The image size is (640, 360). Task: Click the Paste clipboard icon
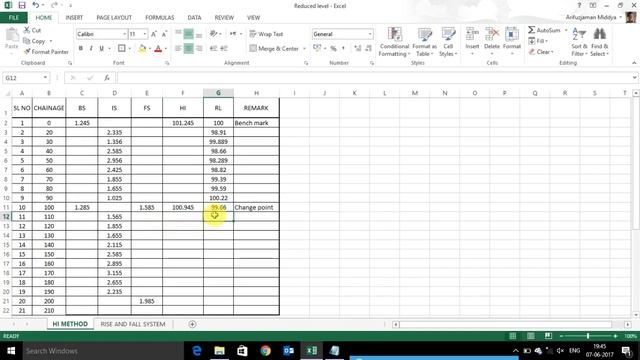click(x=12, y=36)
